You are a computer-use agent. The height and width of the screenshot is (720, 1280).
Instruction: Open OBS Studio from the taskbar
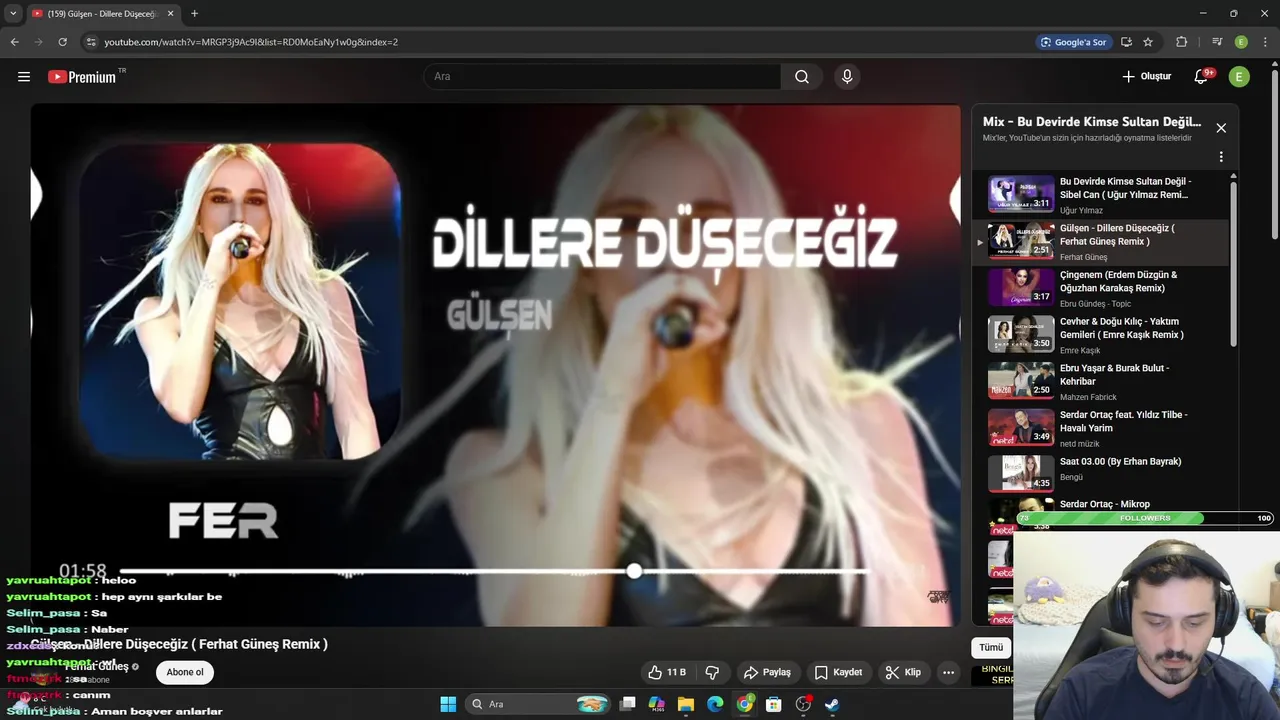(803, 704)
